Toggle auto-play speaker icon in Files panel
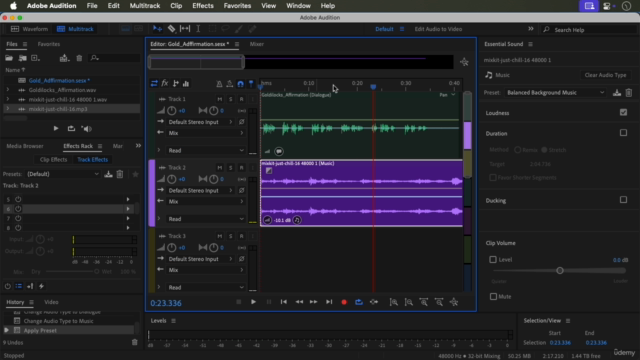 pyautogui.click(x=87, y=129)
